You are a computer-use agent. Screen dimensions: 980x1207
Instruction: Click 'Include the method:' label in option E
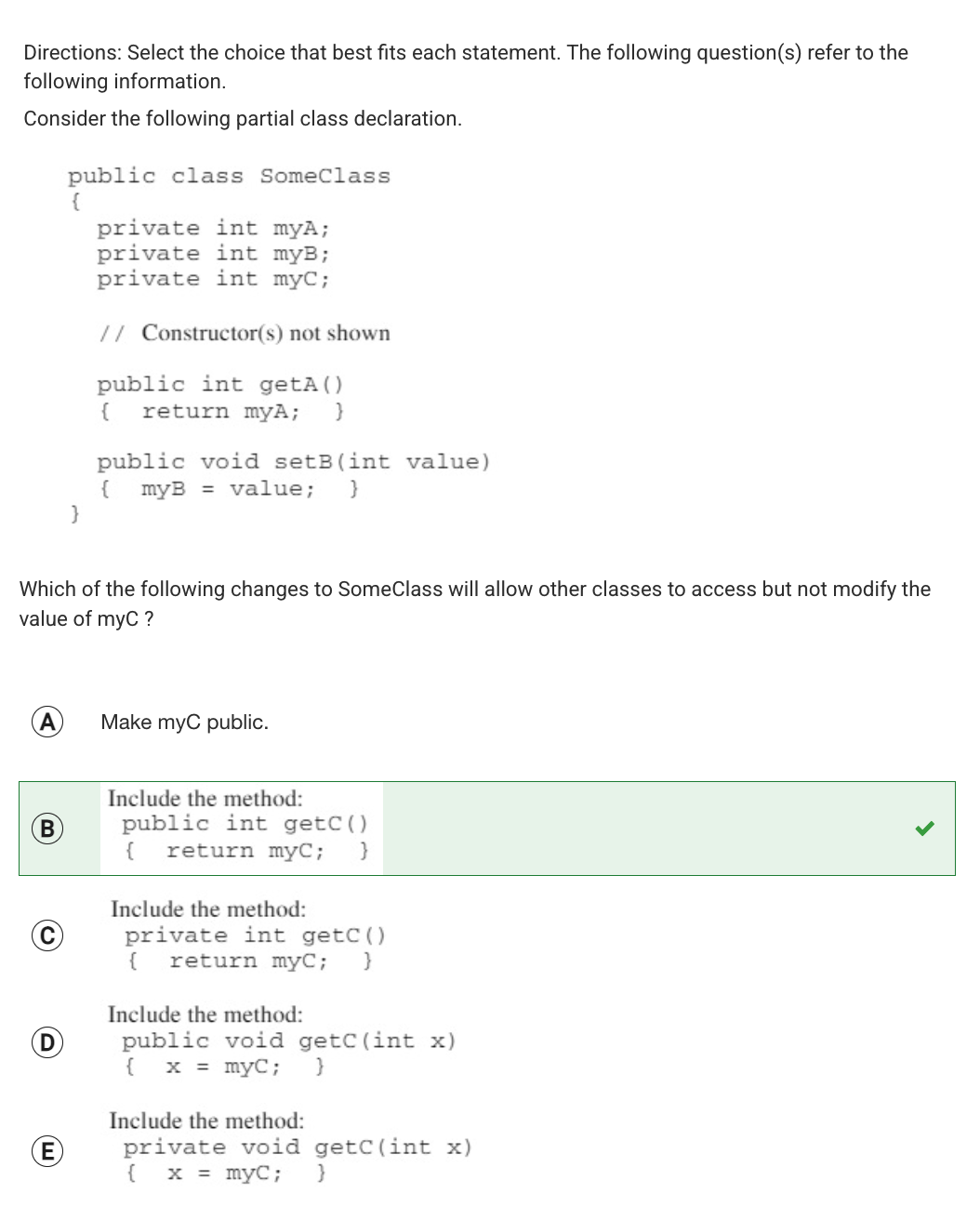pyautogui.click(x=206, y=1121)
